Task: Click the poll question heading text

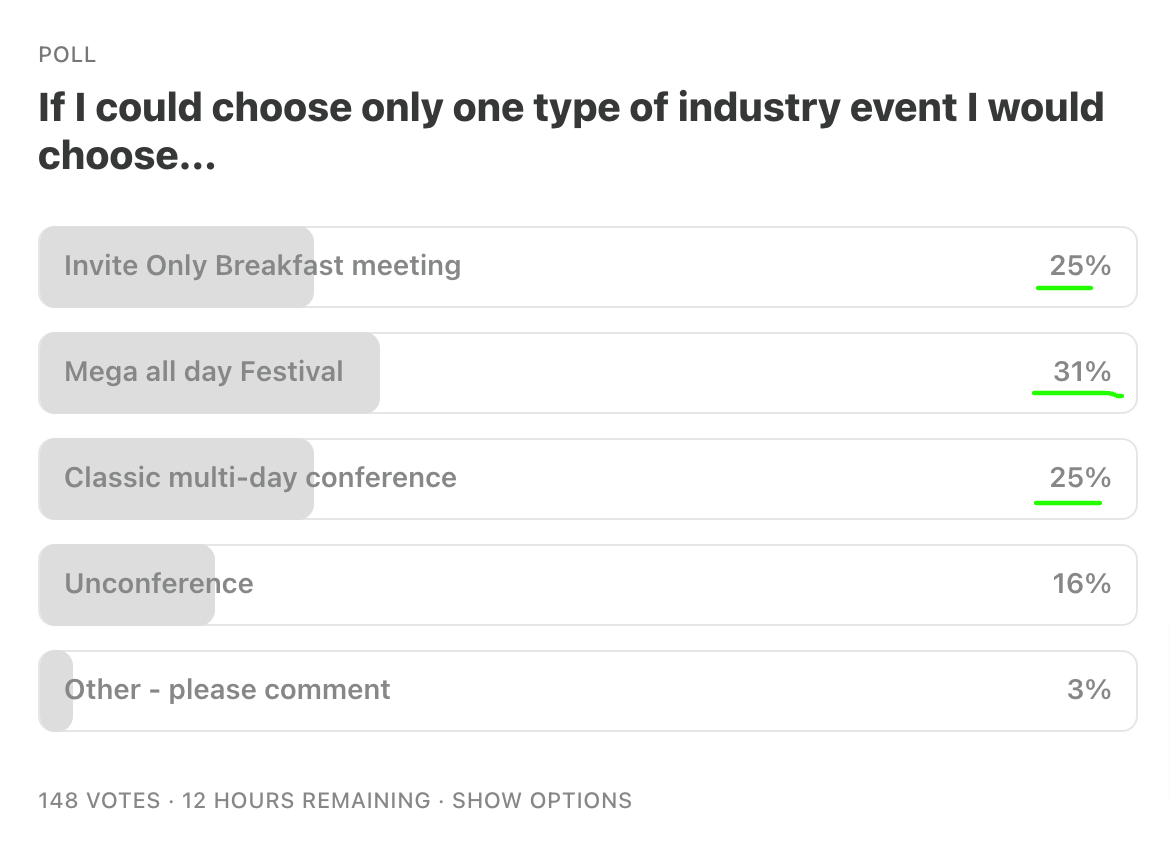Action: click(571, 131)
